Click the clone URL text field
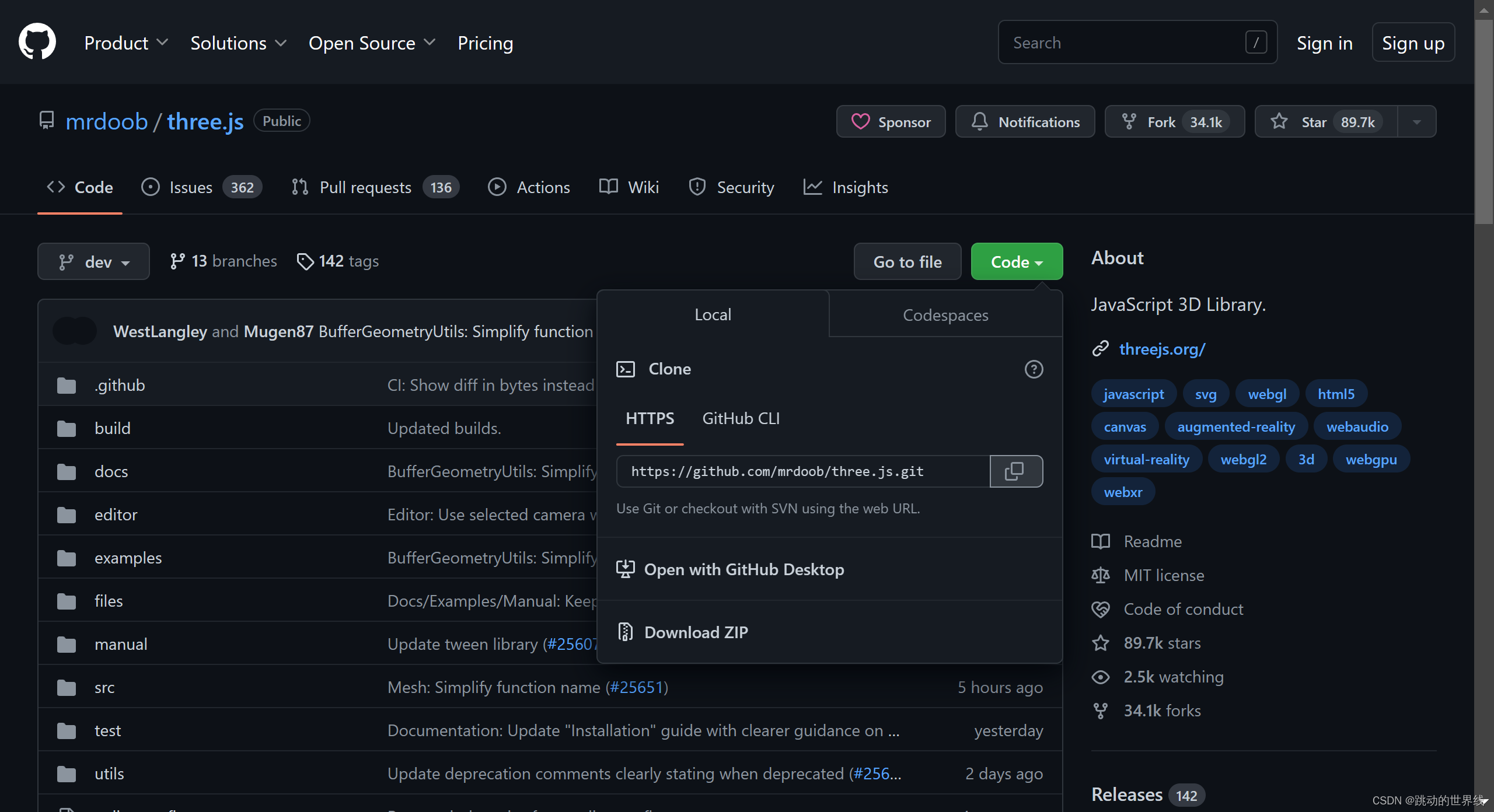The image size is (1494, 812). [x=803, y=471]
